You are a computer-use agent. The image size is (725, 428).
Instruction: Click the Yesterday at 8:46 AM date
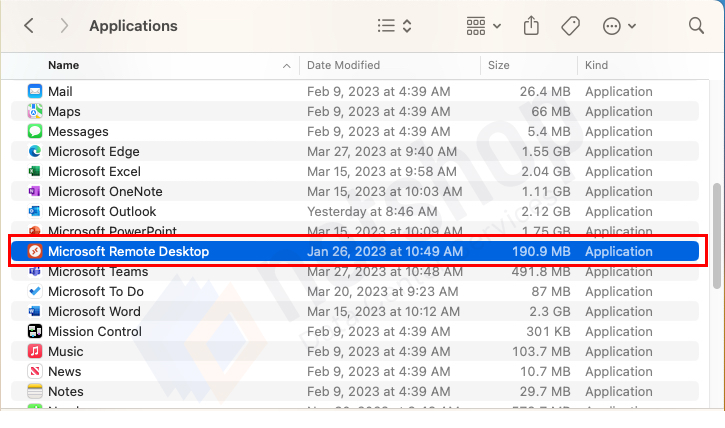372,211
